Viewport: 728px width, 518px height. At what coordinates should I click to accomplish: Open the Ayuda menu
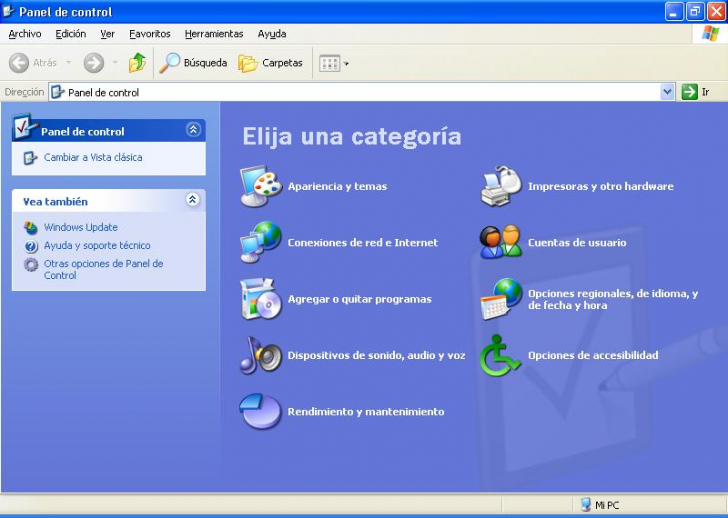tap(272, 34)
